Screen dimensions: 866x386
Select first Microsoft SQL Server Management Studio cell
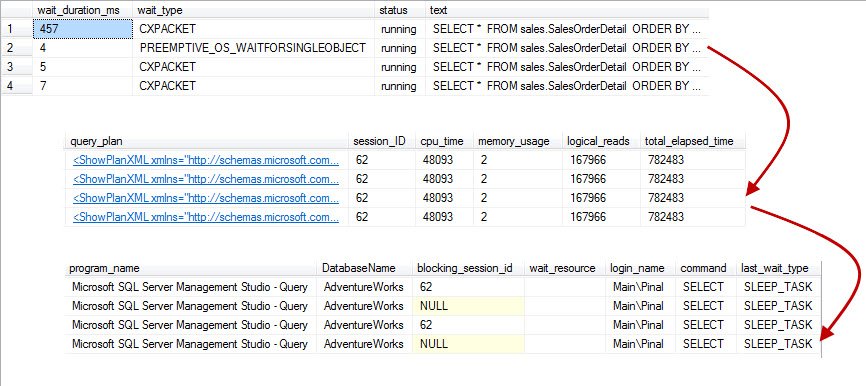pos(191,287)
